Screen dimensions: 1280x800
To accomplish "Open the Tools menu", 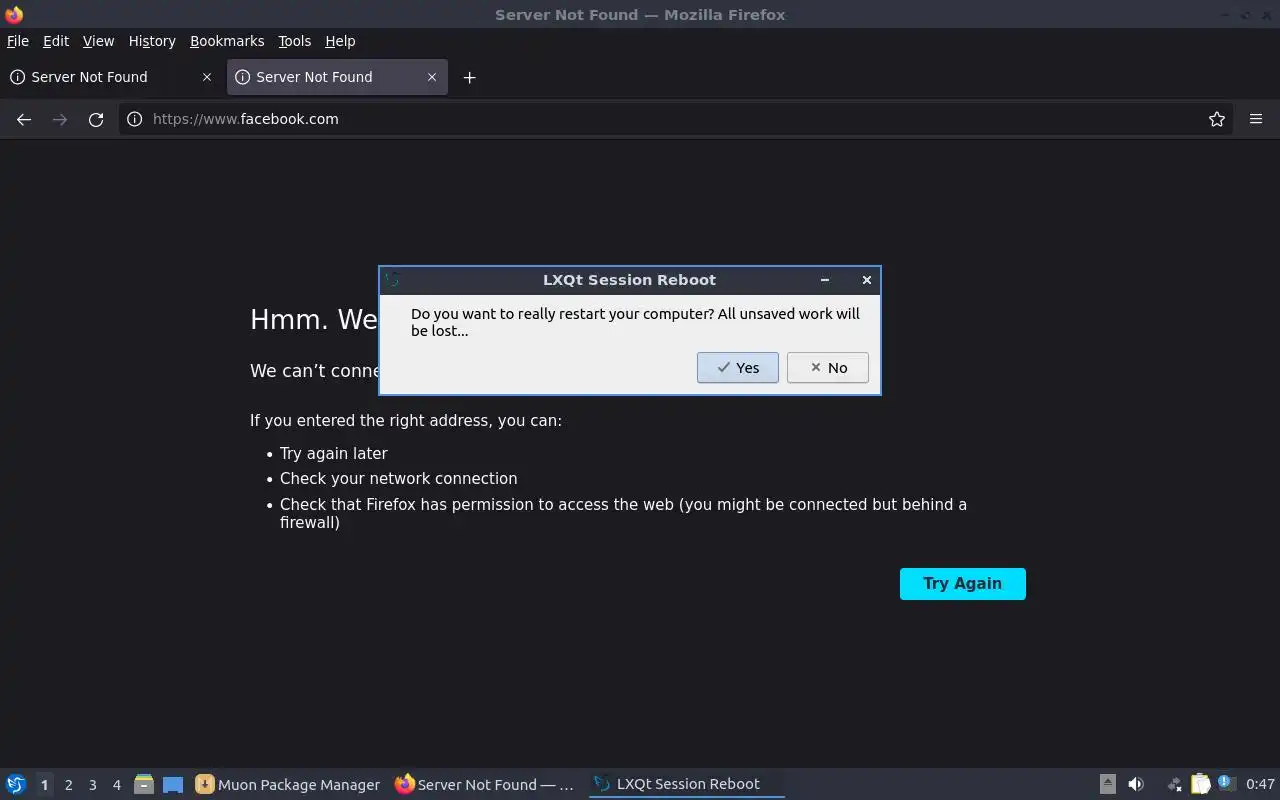I will point(295,41).
